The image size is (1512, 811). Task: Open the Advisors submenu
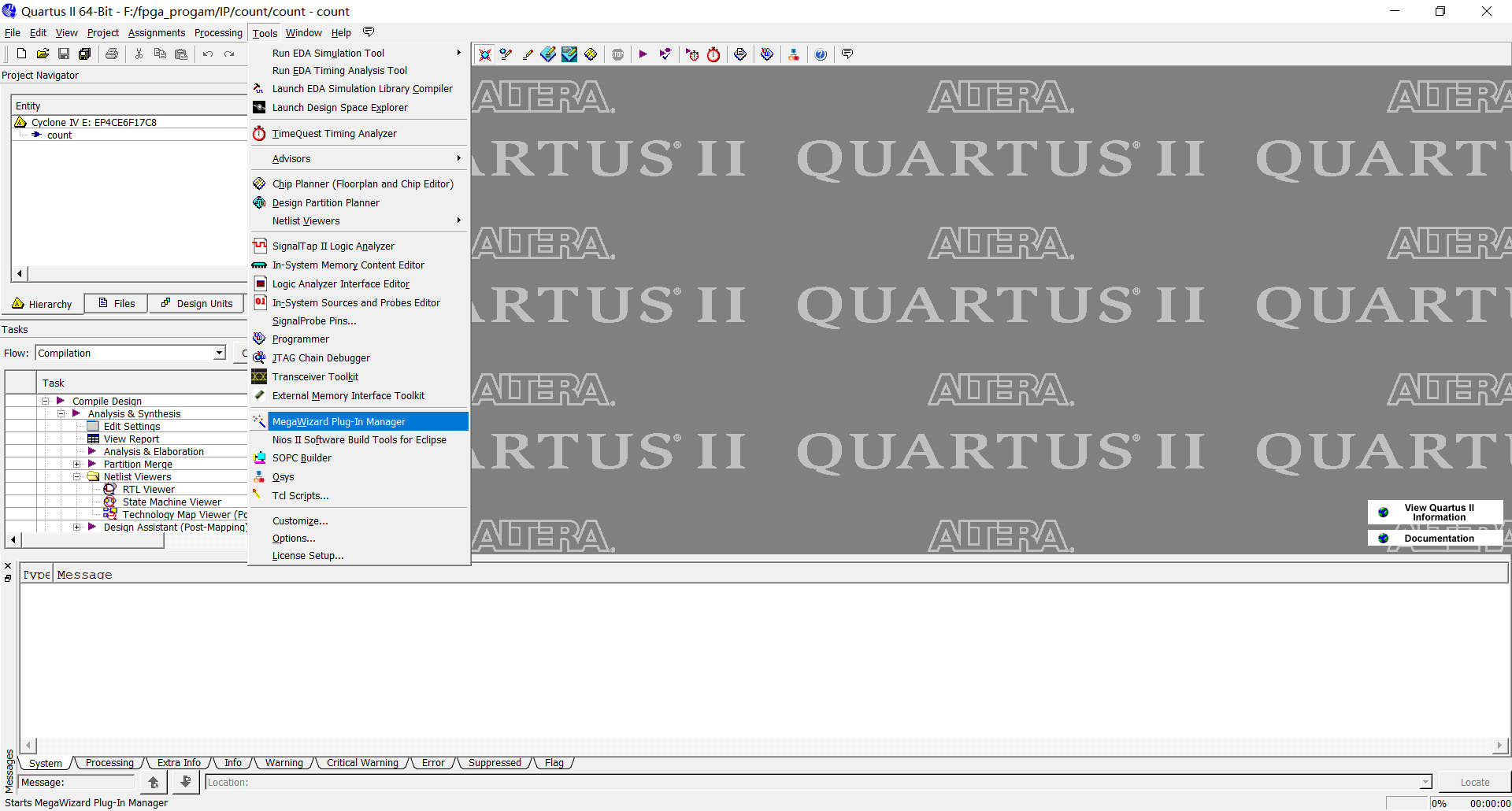[359, 158]
